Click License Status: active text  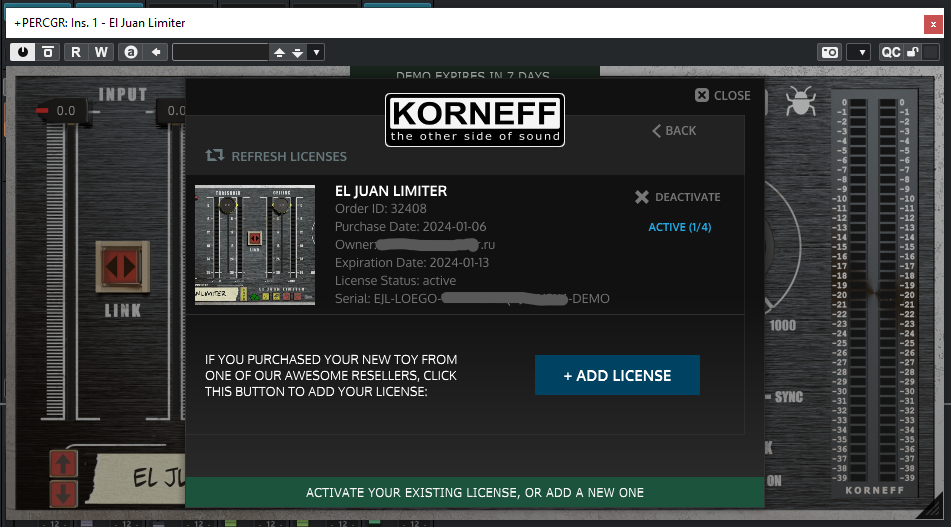click(395, 281)
